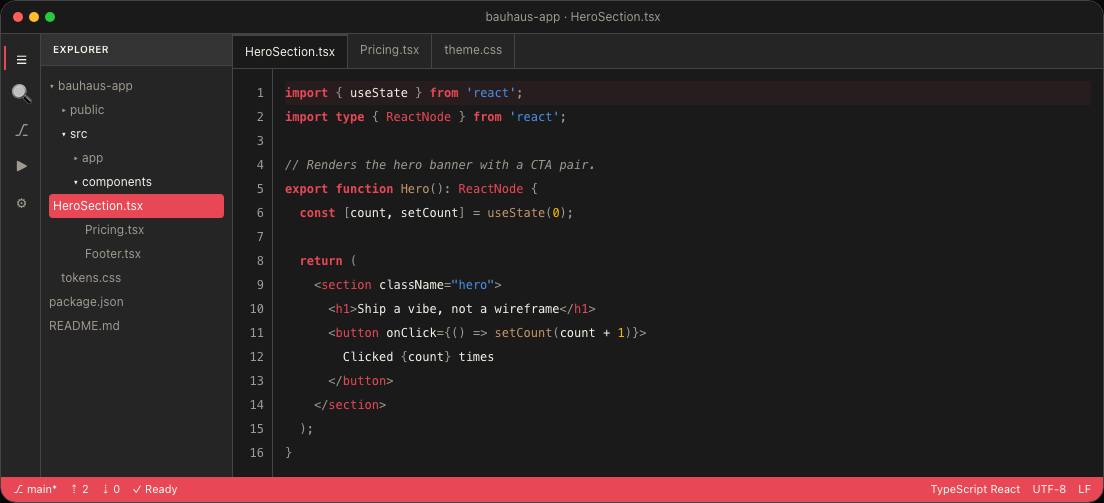Click the main* branch status item
The width and height of the screenshot is (1104, 503).
pos(35,490)
